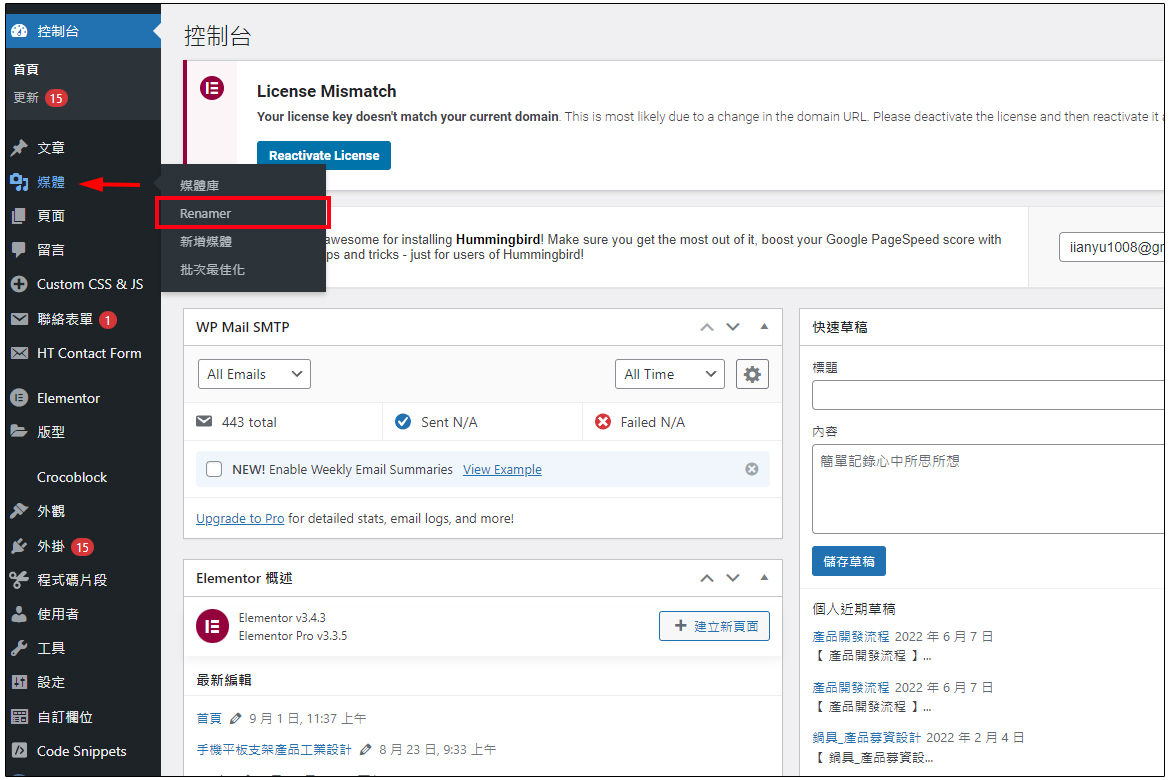Click the settings sliders icon beside 設定
The width and height of the screenshot is (1170, 780).
[19, 681]
